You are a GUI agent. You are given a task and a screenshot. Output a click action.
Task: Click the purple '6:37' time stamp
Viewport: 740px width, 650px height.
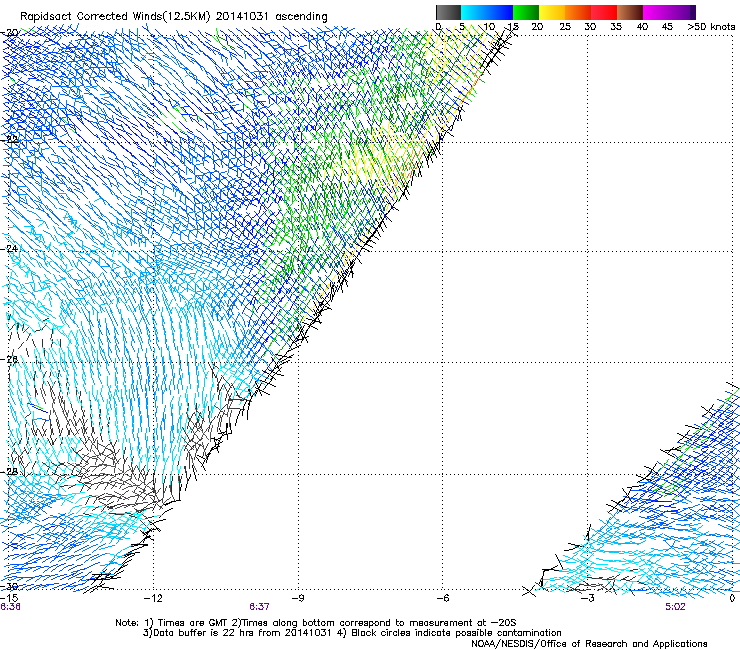tap(260, 607)
